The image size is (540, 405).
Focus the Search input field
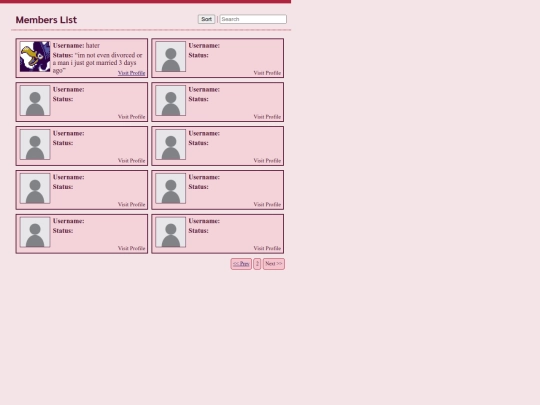pos(253,19)
